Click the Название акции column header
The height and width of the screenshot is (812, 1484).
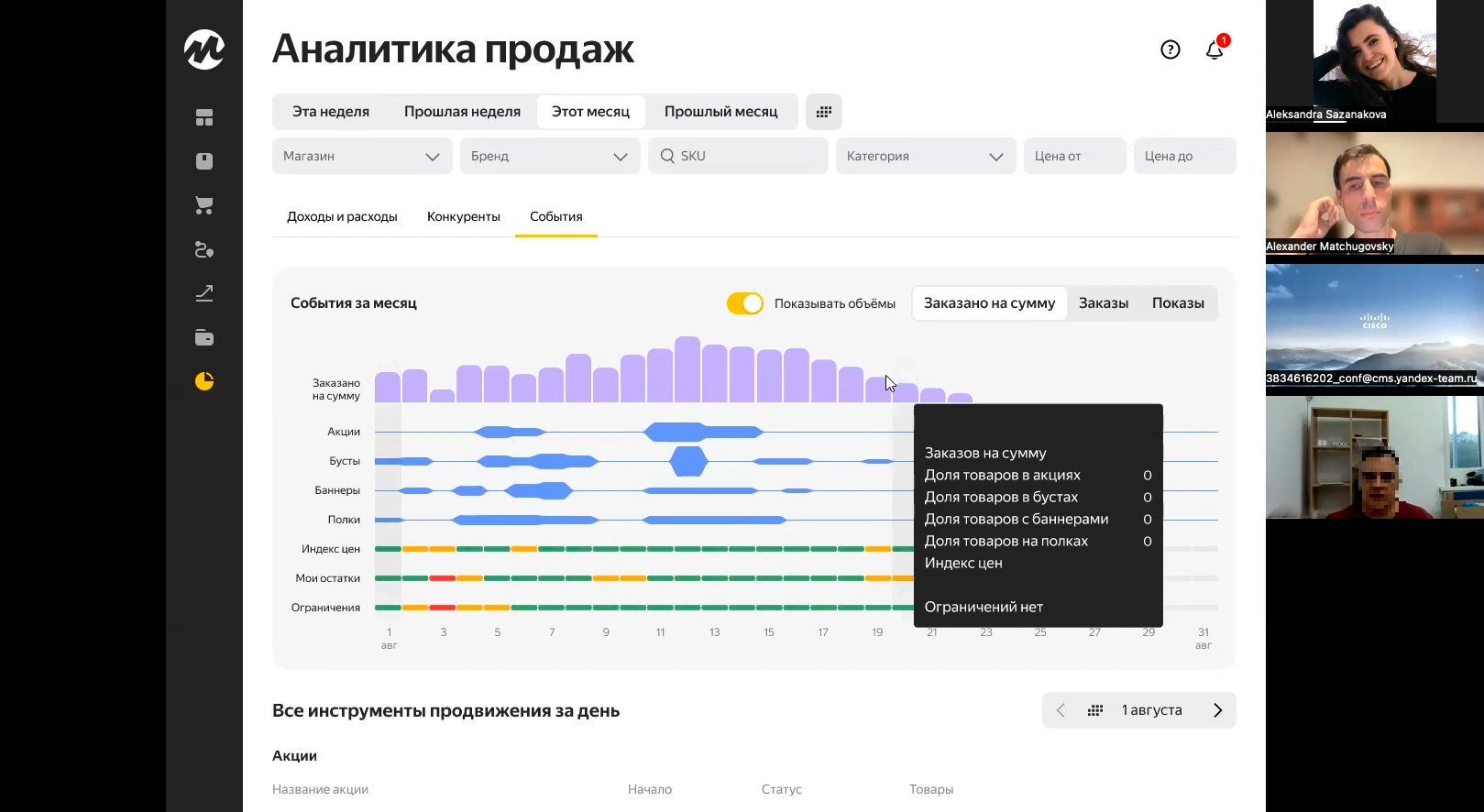click(x=320, y=789)
